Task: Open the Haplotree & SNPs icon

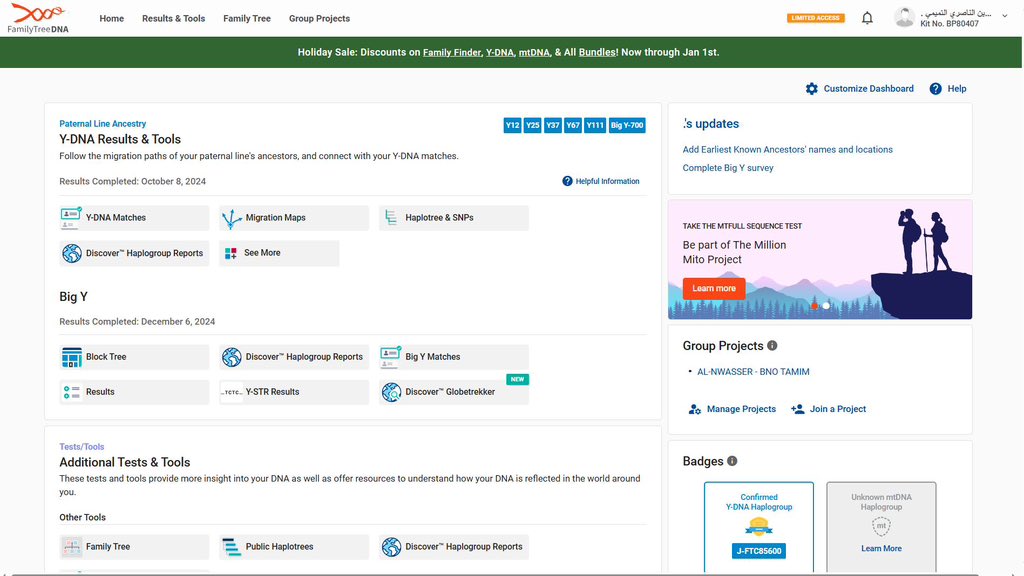Action: 391,217
